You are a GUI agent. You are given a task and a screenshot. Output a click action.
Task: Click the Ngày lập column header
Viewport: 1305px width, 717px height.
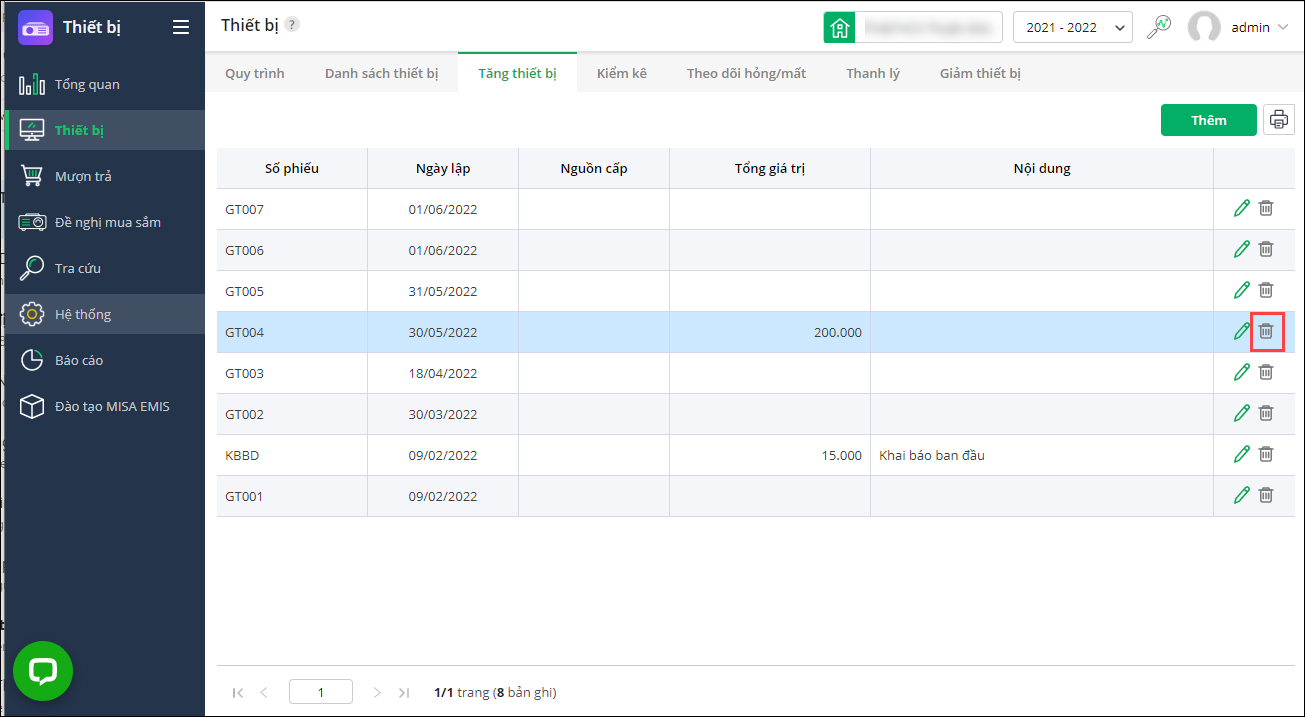point(443,168)
